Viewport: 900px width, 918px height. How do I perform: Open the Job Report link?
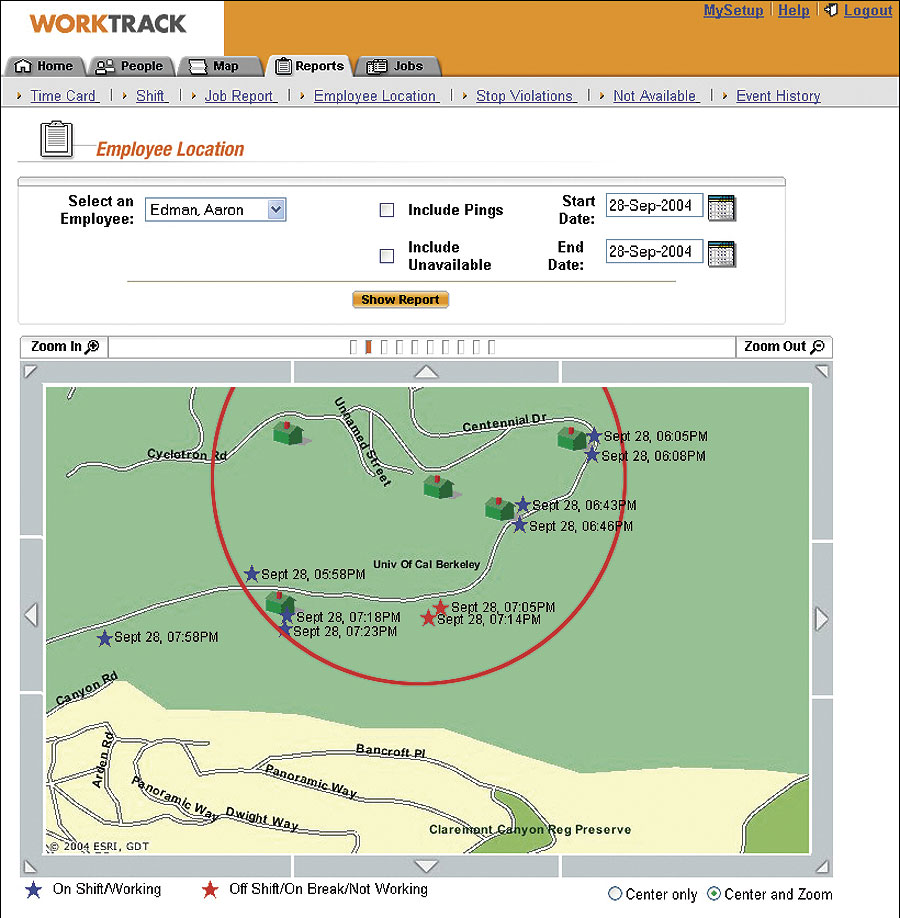click(x=240, y=95)
